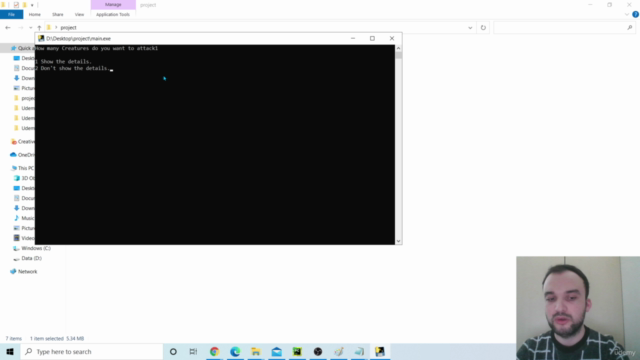
Task: Maximize the main.exe console window
Action: 372,38
